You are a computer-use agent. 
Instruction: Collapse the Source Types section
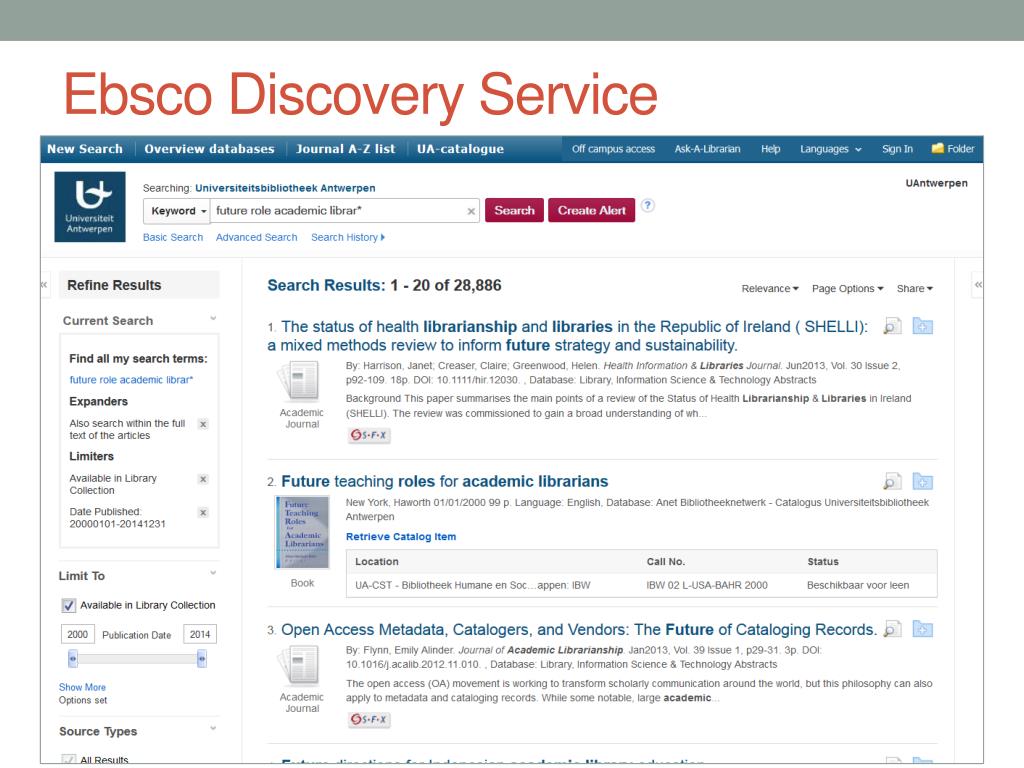click(x=213, y=729)
